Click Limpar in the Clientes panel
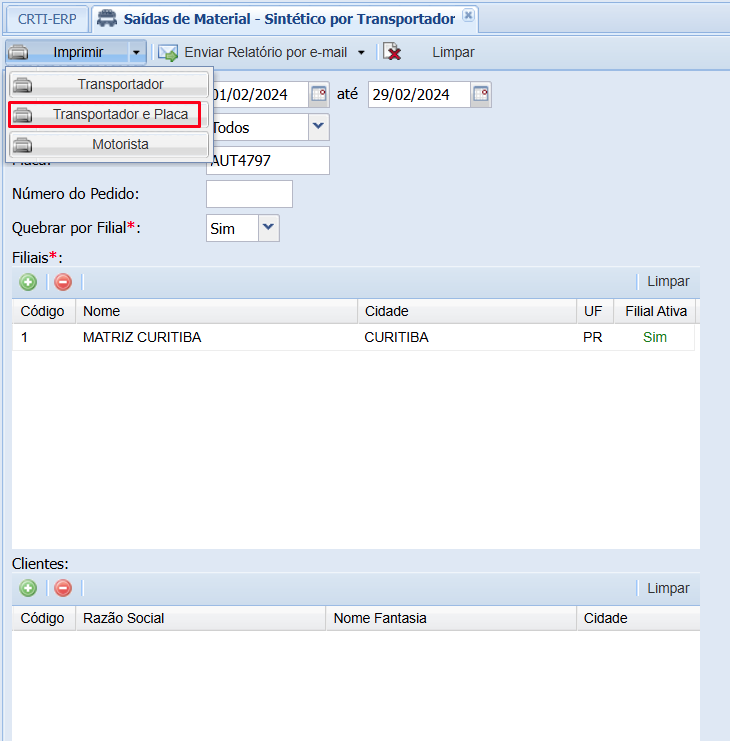The height and width of the screenshot is (741, 730). tap(668, 588)
